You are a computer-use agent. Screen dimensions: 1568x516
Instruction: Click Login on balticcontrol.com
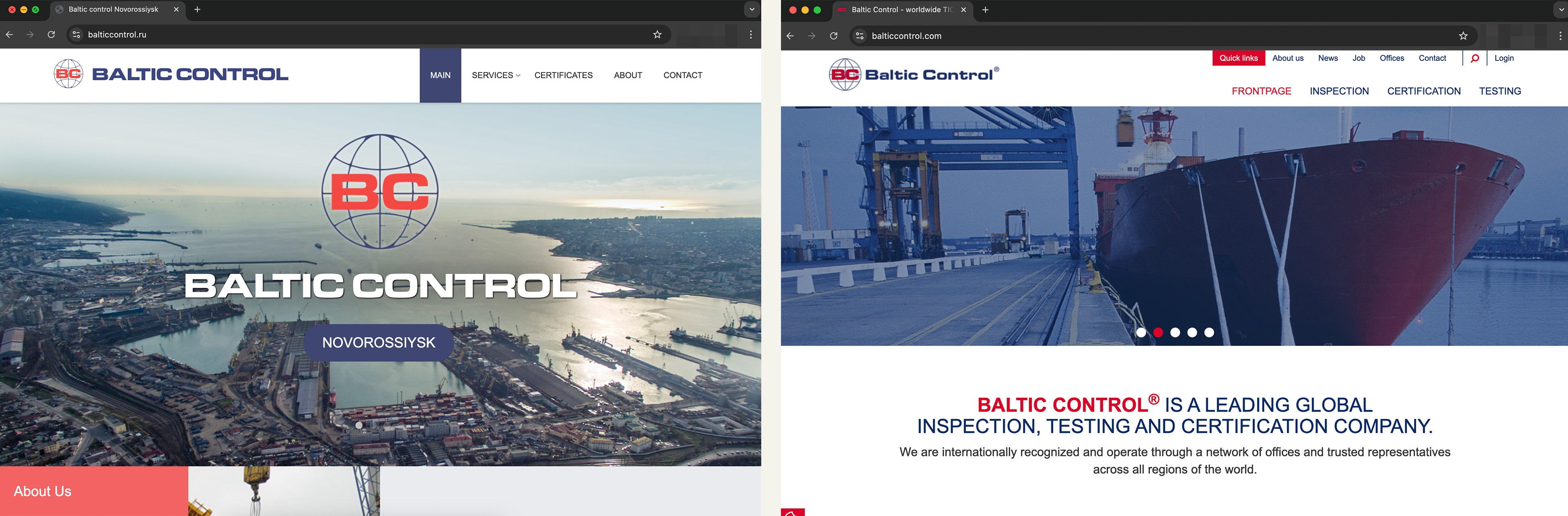coord(1504,58)
